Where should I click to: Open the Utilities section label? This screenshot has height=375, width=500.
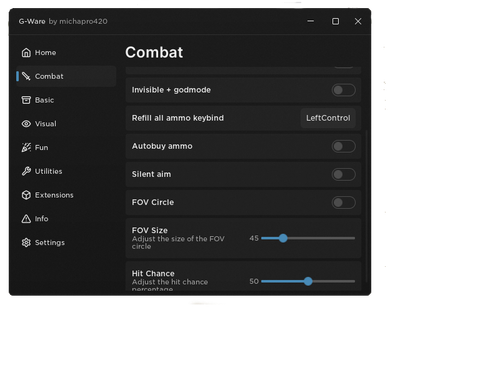click(x=48, y=171)
